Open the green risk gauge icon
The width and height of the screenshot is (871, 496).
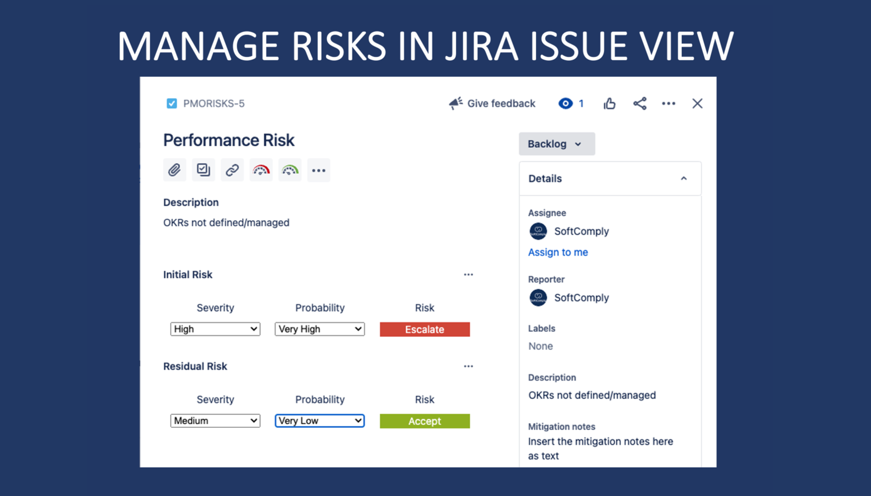[290, 170]
